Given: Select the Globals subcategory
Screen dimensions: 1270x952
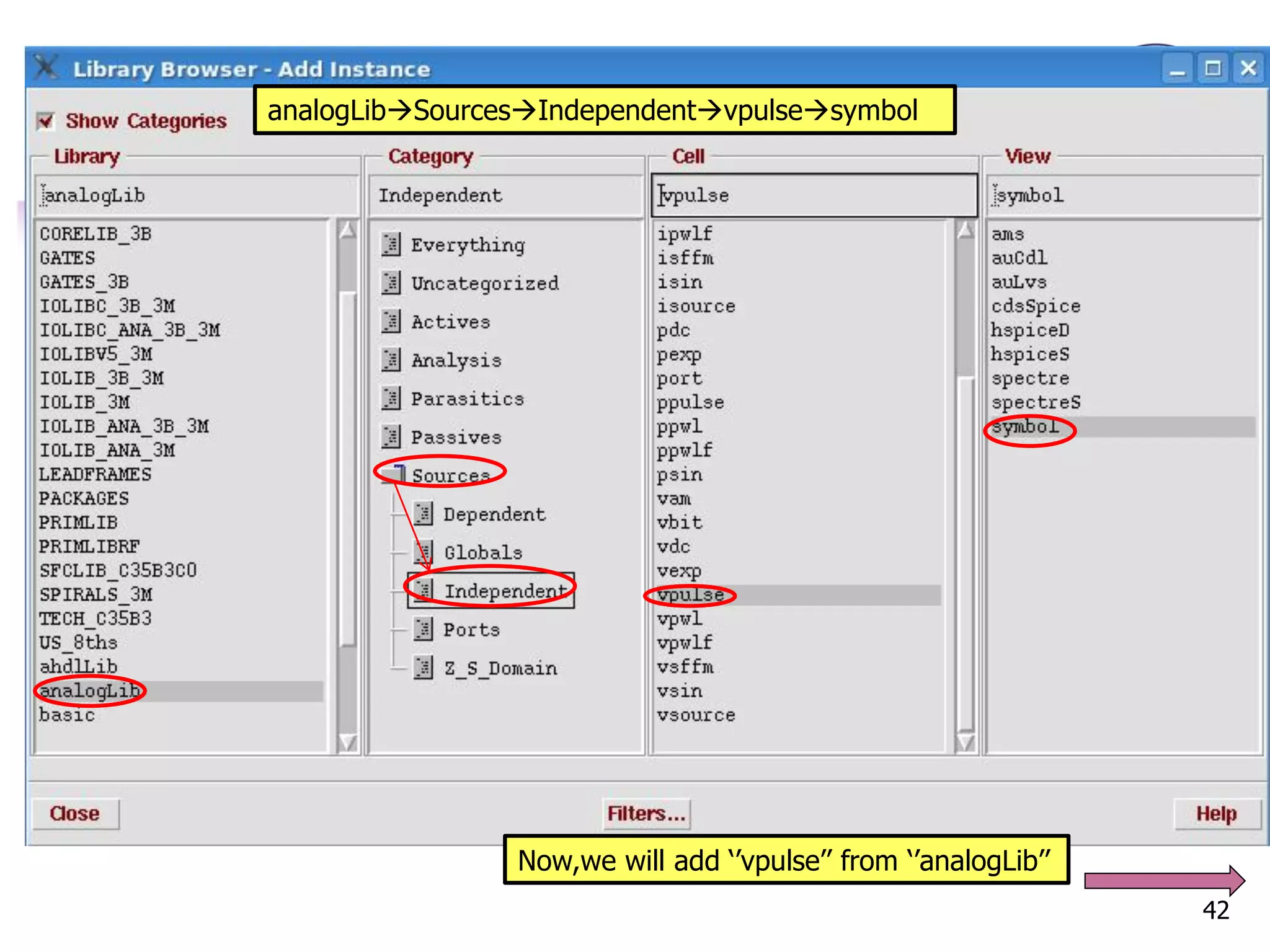Looking at the screenshot, I should 482,553.
